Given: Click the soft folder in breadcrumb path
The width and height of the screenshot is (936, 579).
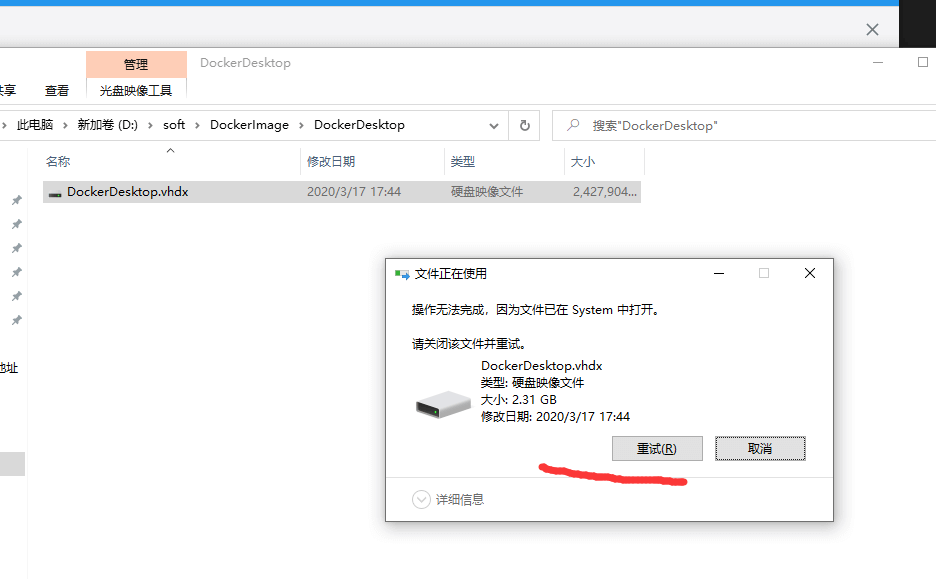Looking at the screenshot, I should click(174, 125).
